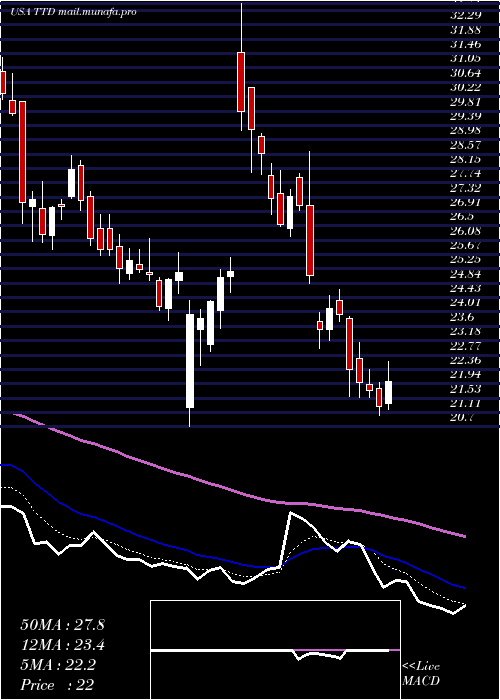Click the 23.6 price axis label
Image resolution: width=500 pixels, height=700 pixels.
tap(462, 317)
